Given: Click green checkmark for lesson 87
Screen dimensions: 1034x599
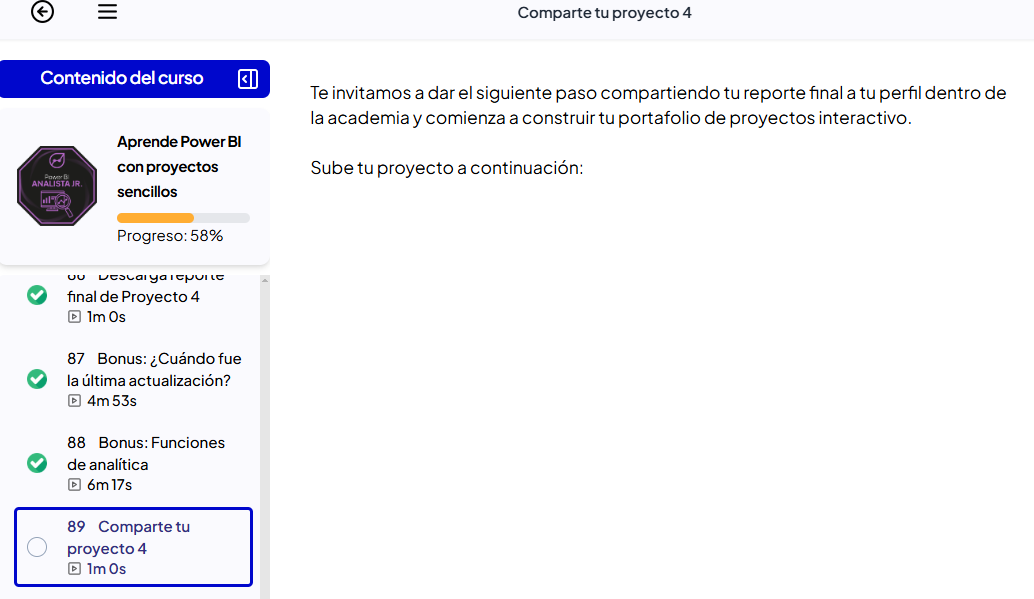Looking at the screenshot, I should 37,379.
